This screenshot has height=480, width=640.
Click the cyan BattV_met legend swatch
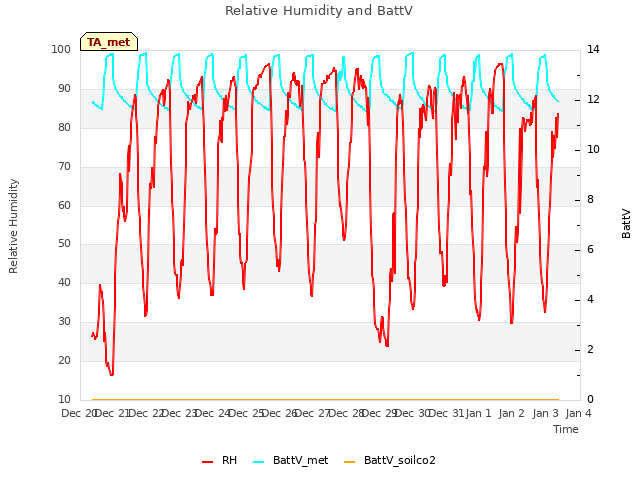tap(258, 462)
